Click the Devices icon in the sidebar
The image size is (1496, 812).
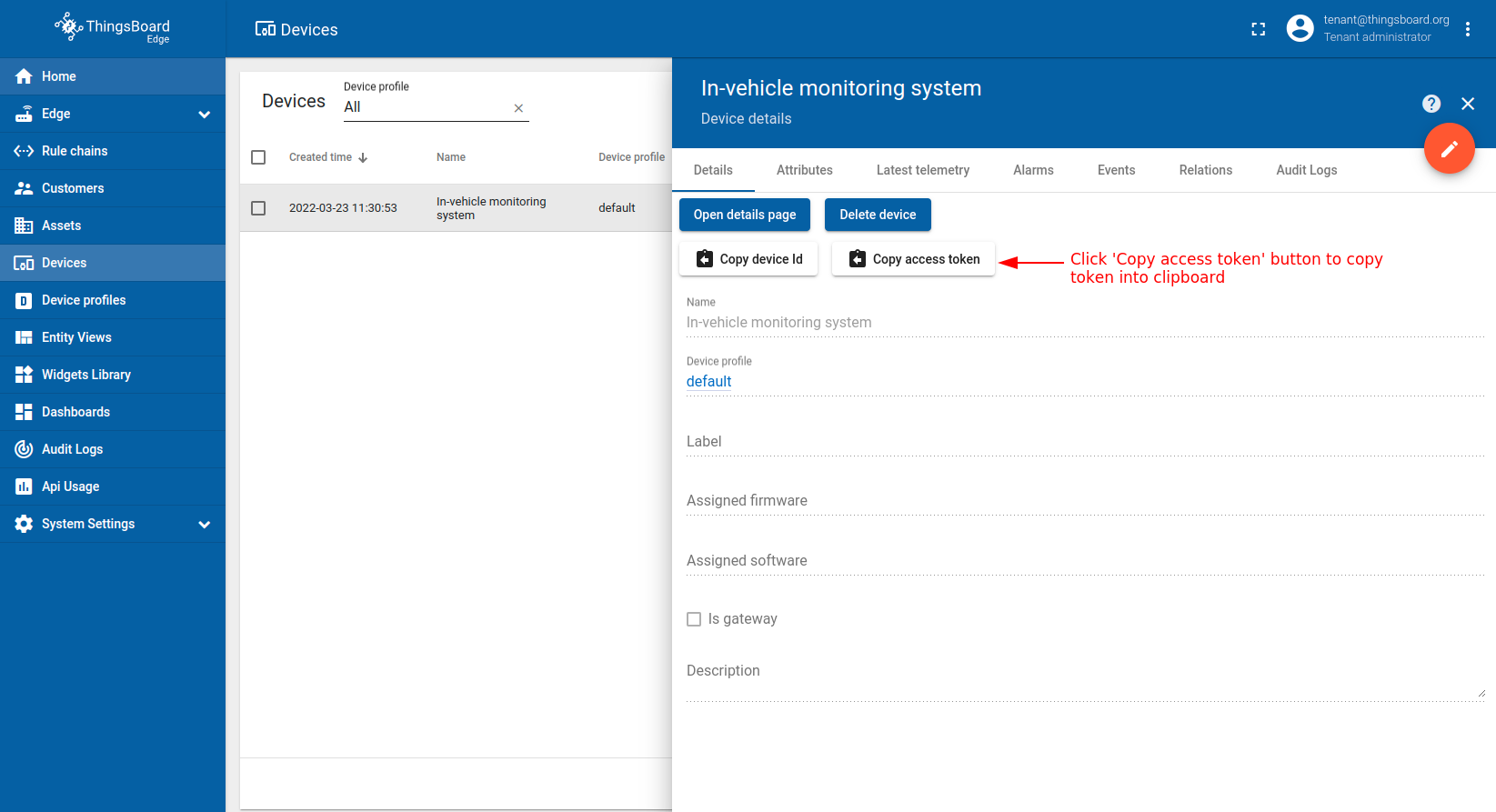pyautogui.click(x=24, y=263)
